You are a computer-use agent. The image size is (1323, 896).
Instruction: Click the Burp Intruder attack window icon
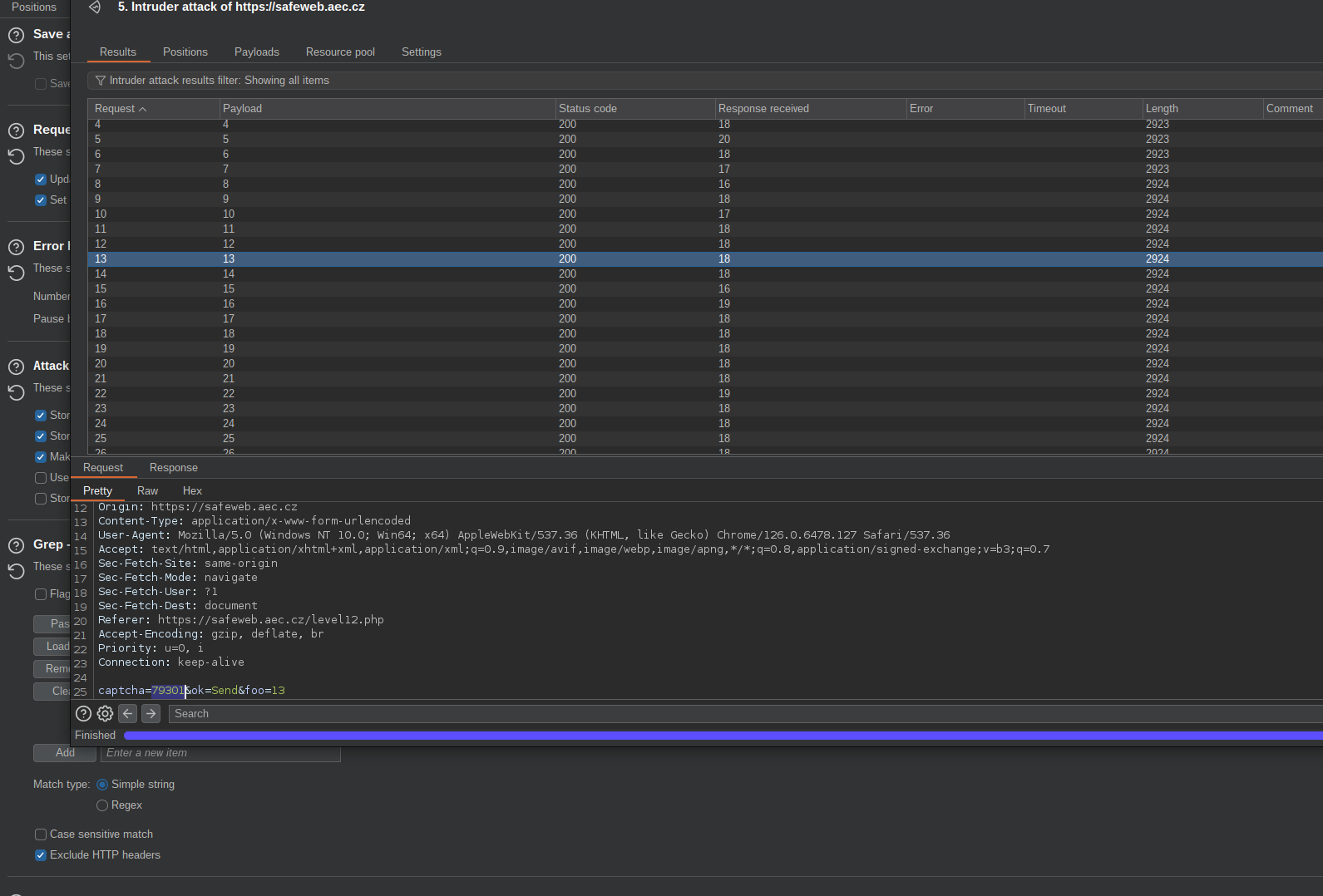(x=95, y=7)
